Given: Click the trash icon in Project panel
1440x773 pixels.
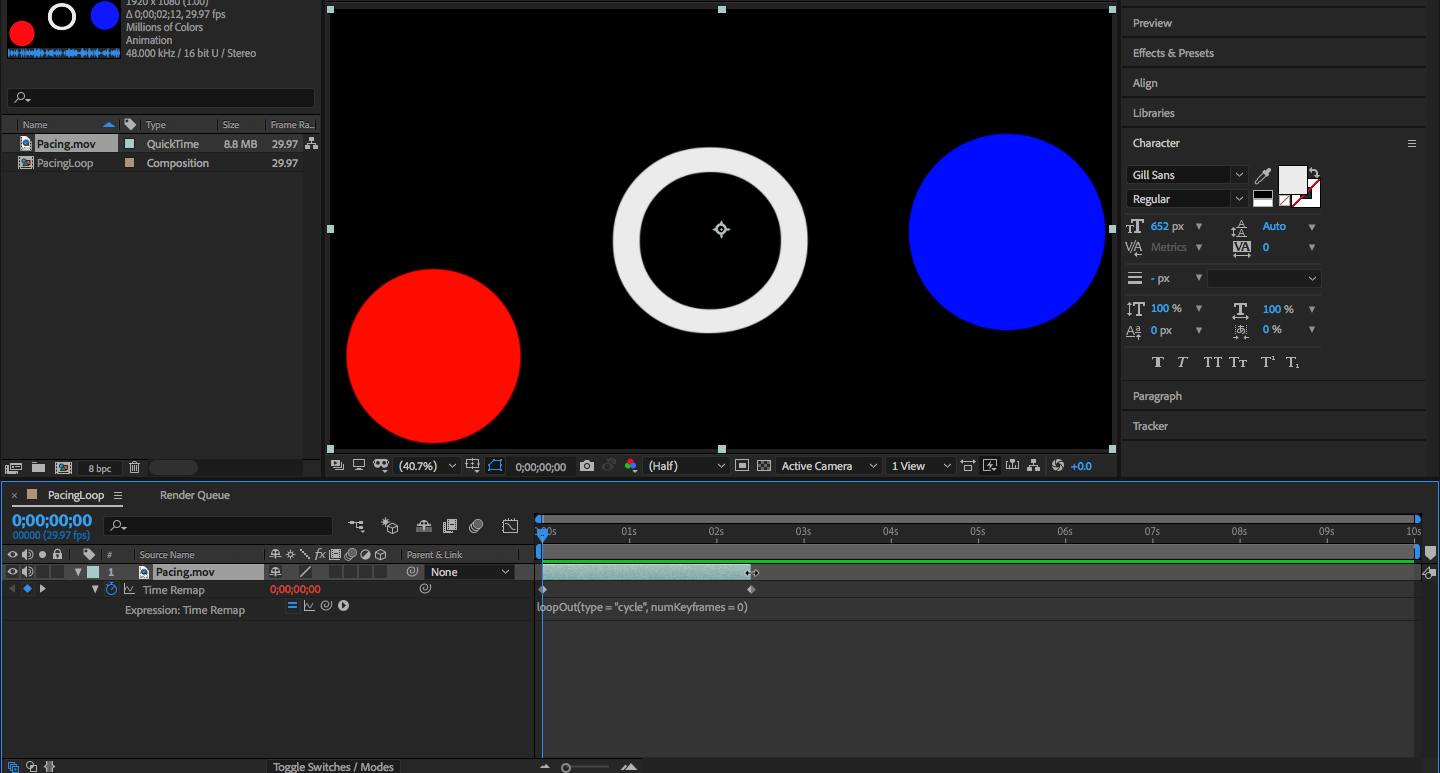Looking at the screenshot, I should point(135,467).
